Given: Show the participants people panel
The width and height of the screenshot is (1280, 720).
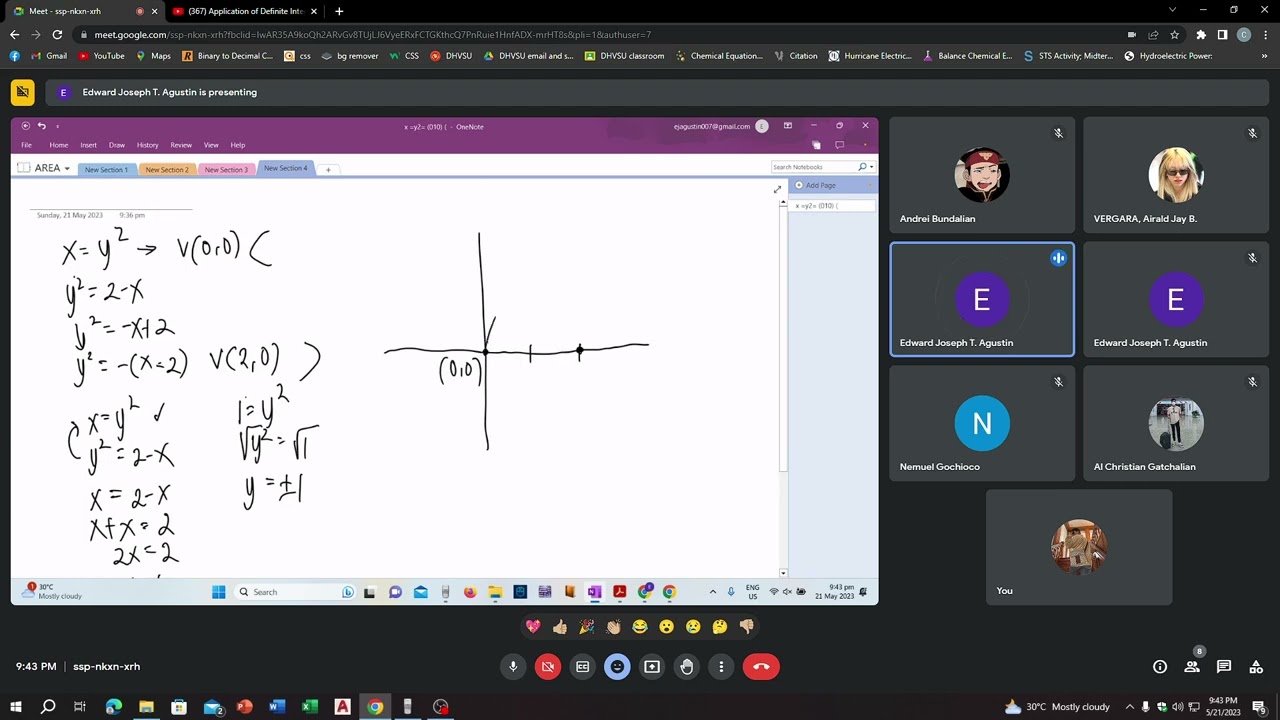Looking at the screenshot, I should click(1192, 667).
